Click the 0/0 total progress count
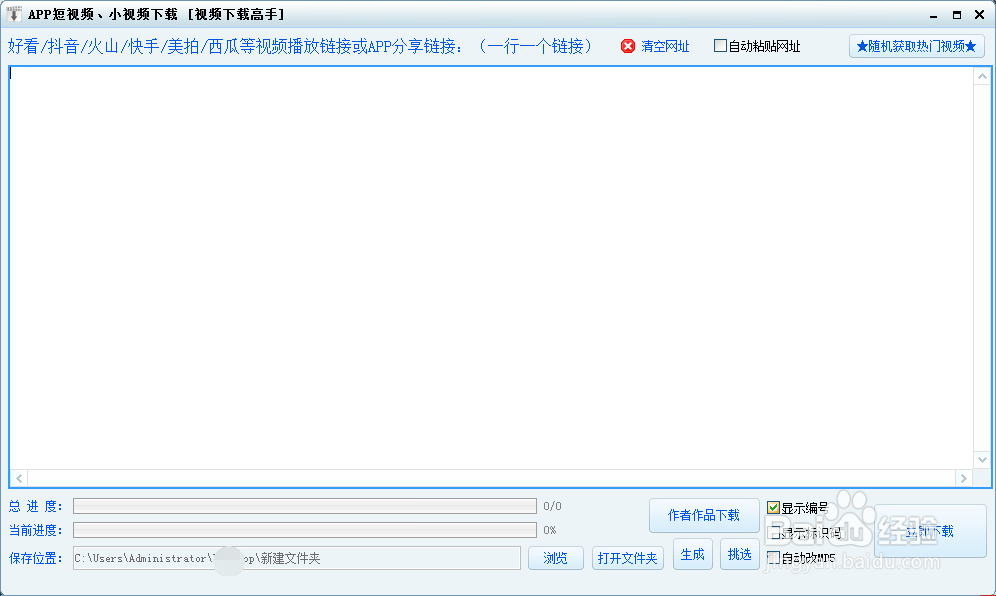 click(552, 506)
